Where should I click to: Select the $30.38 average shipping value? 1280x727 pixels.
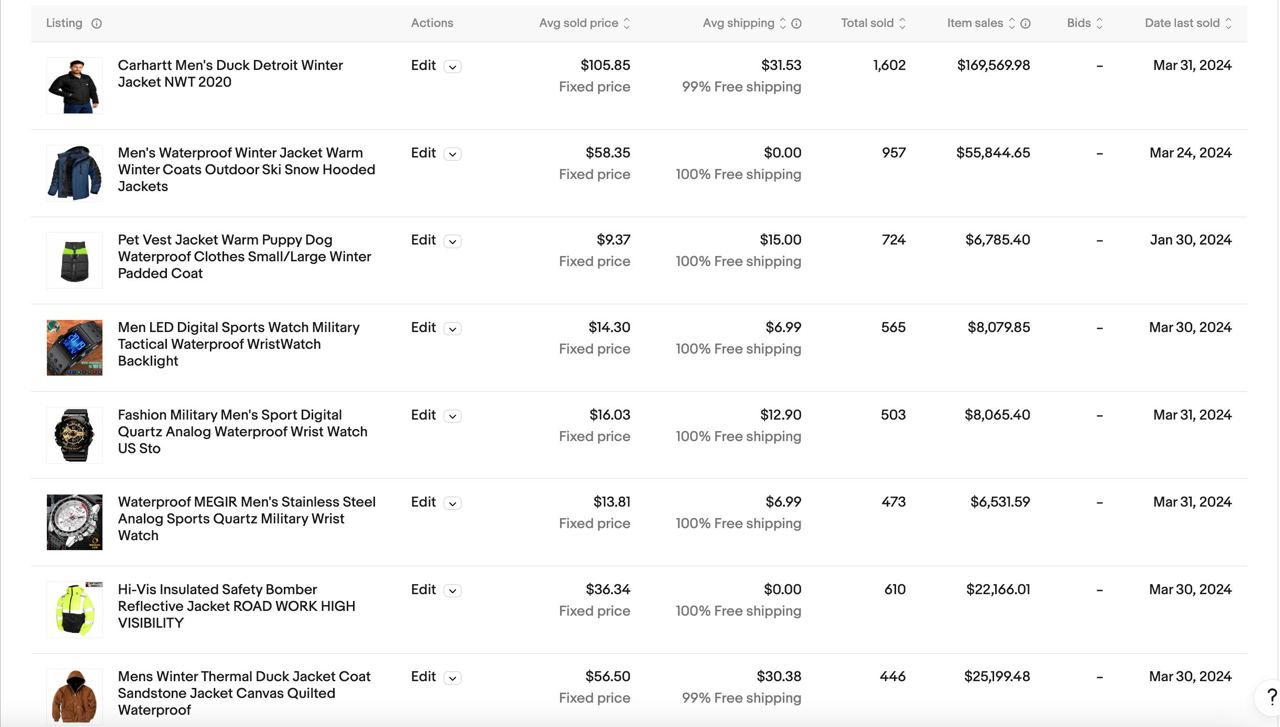(x=780, y=676)
